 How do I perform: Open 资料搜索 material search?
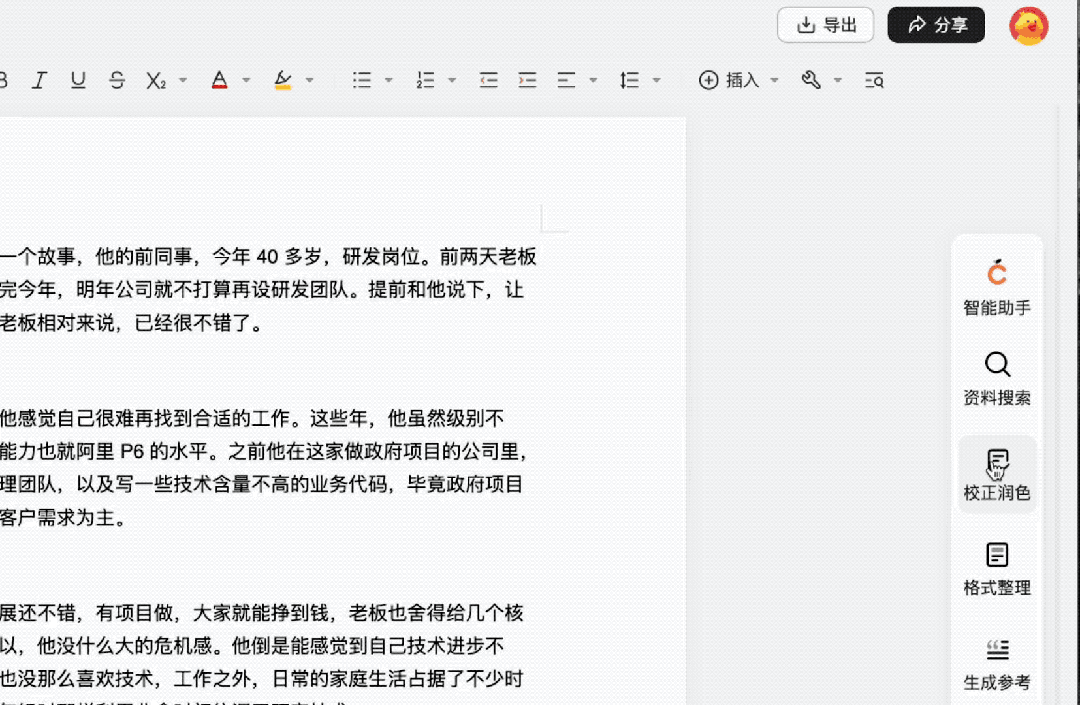[x=997, y=379]
